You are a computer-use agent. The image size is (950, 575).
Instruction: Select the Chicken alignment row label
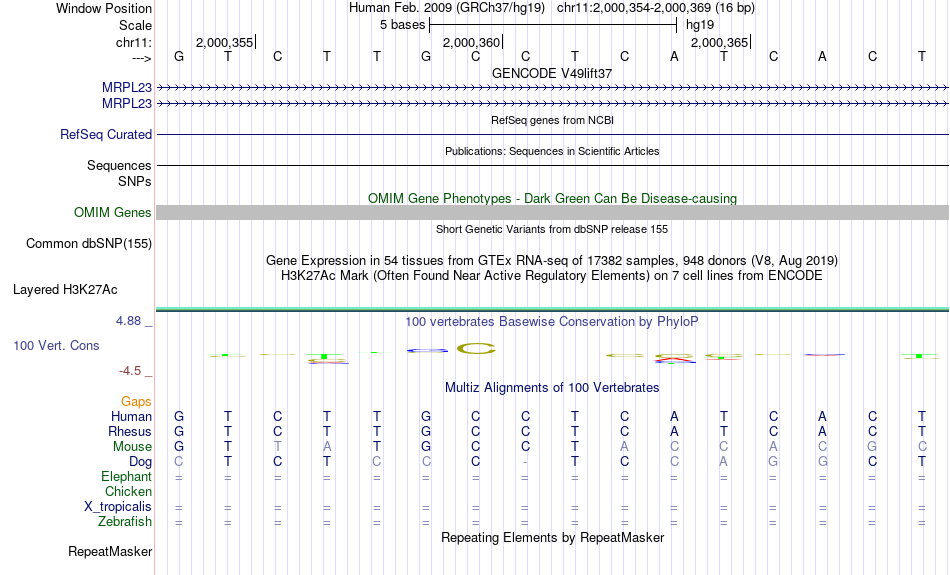click(128, 491)
